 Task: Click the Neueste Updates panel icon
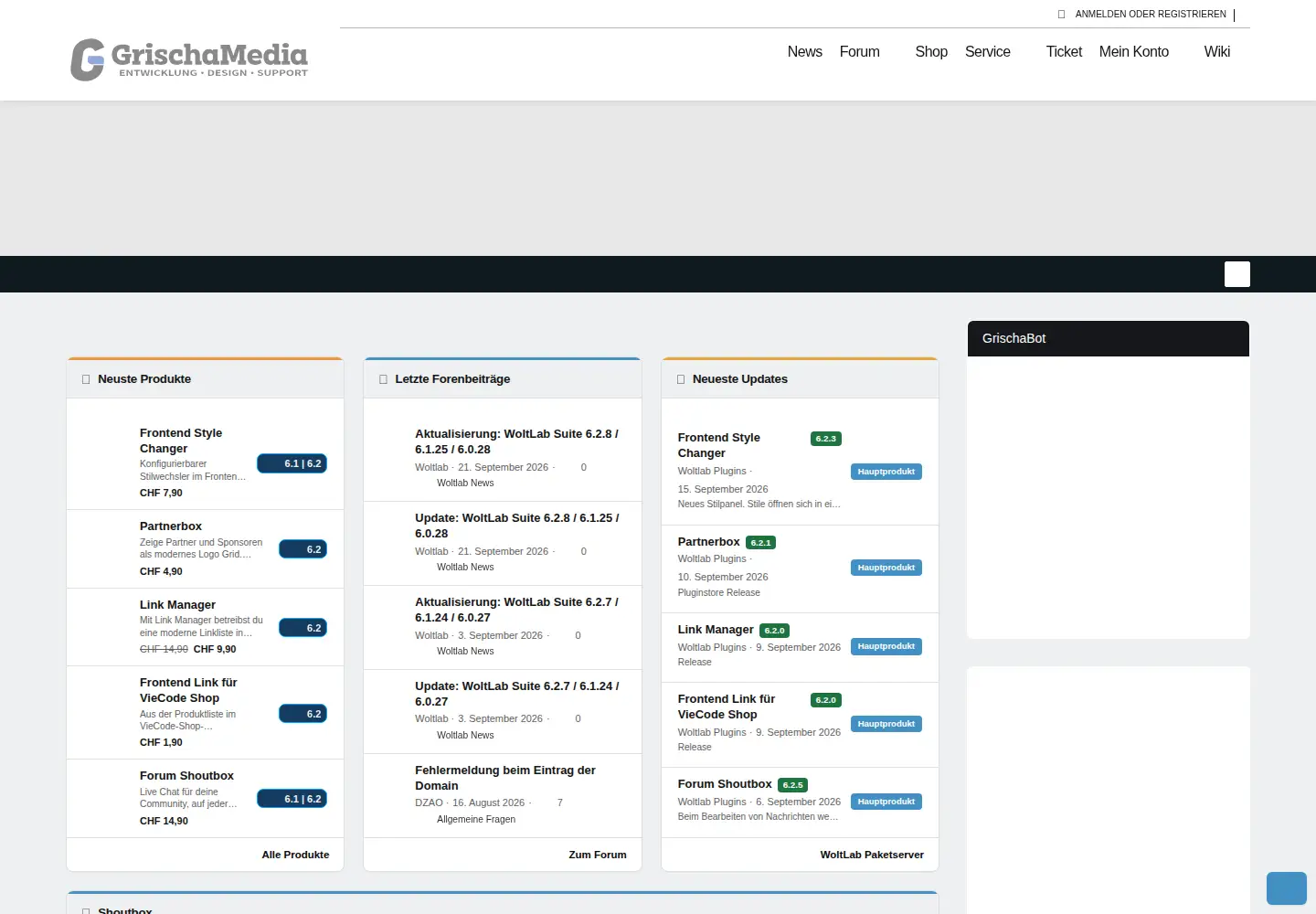click(x=681, y=379)
